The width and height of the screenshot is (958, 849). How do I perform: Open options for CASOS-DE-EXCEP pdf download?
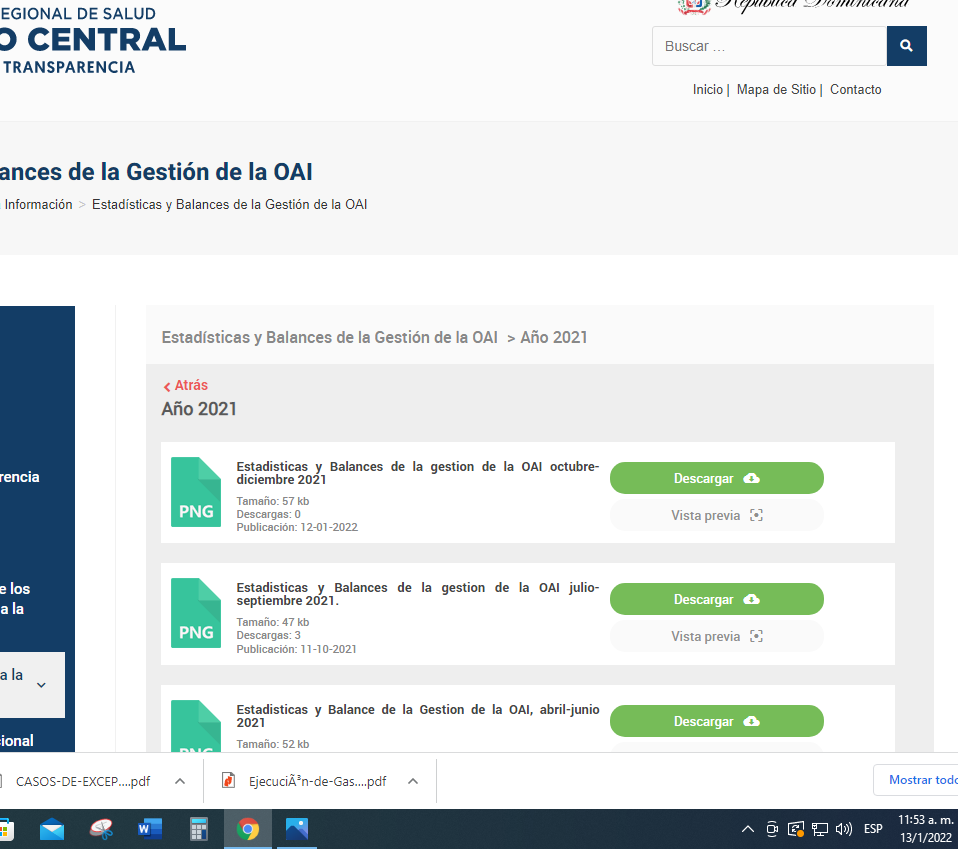click(180, 781)
